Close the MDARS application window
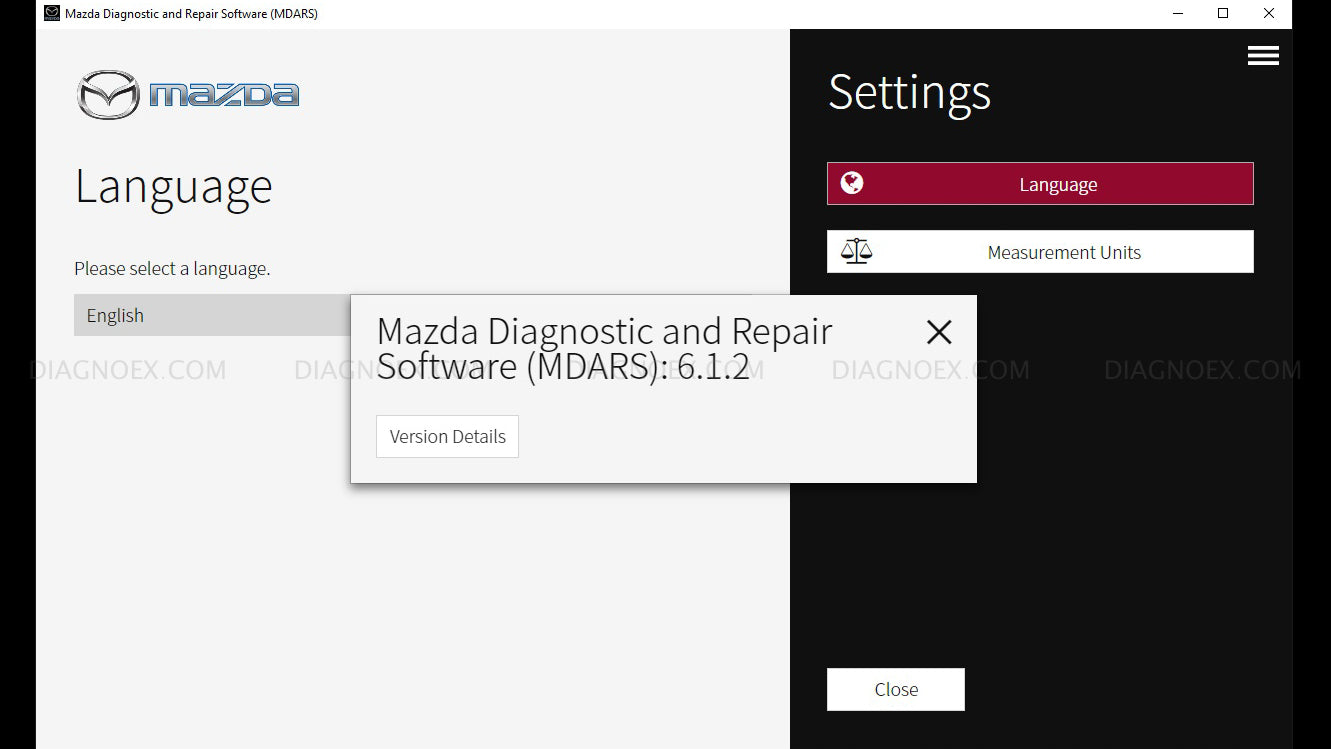 click(1268, 14)
